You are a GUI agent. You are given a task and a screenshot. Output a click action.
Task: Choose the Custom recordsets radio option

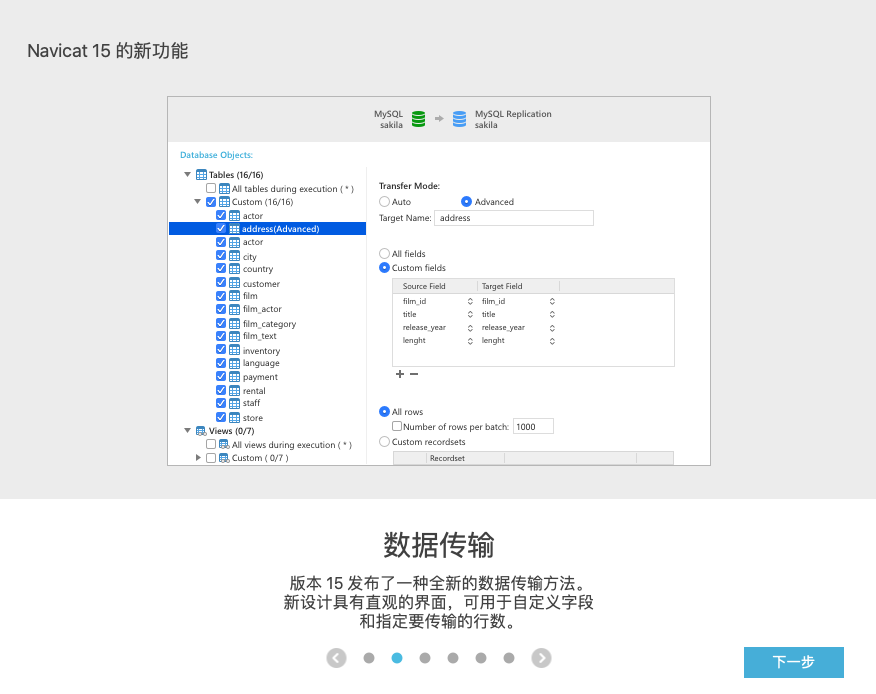pos(384,441)
